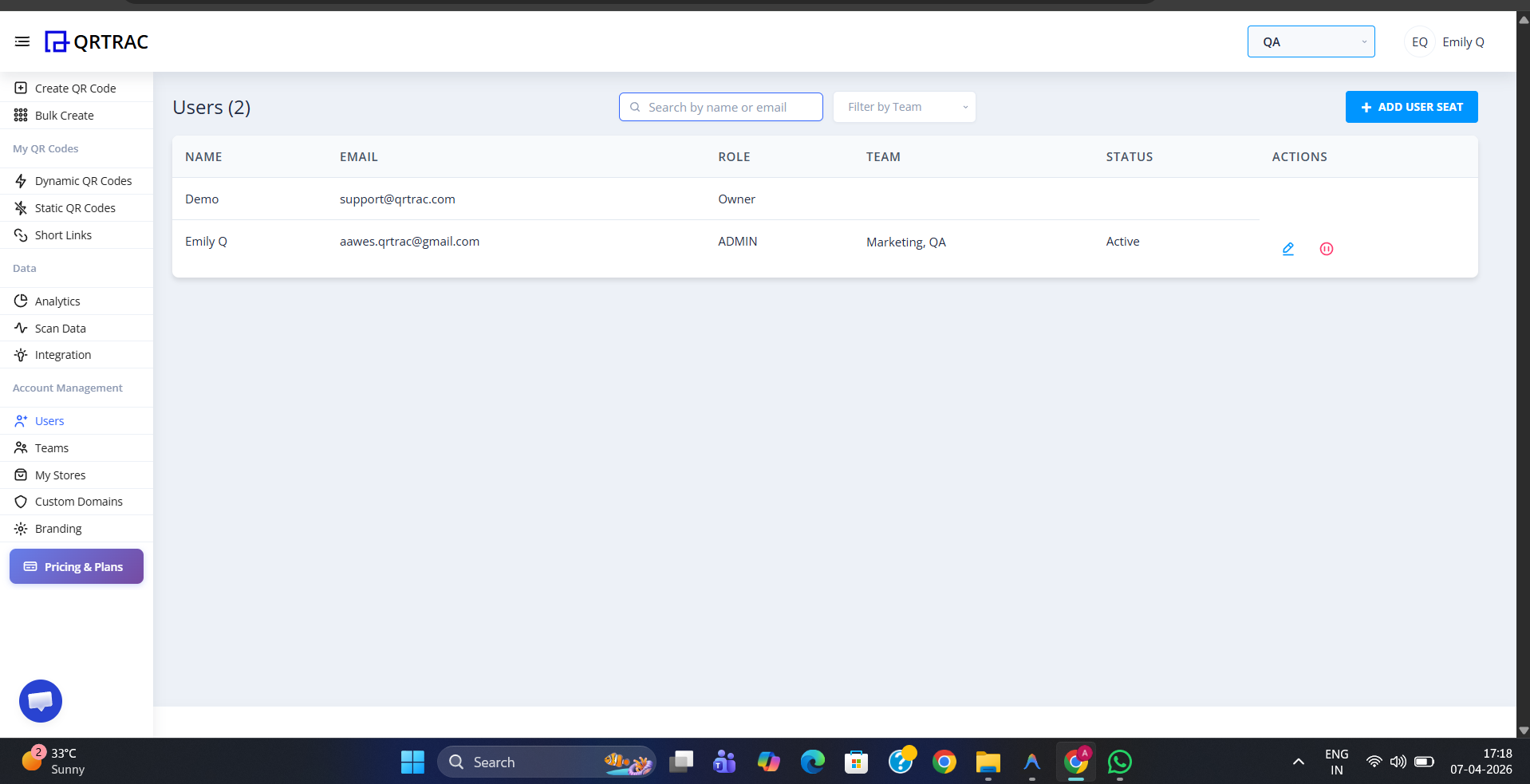Click the Dynamic QR Codes icon
1530x784 pixels.
click(22, 181)
